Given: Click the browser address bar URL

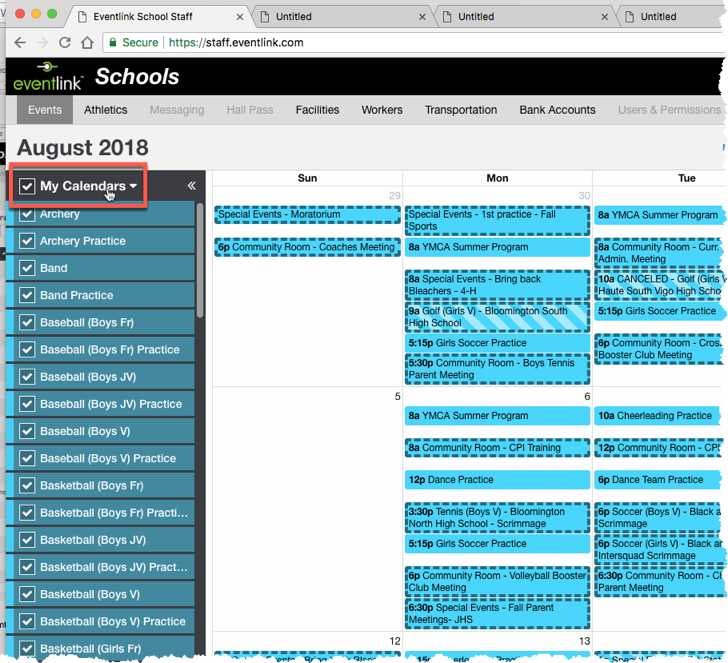Looking at the screenshot, I should tap(236, 43).
